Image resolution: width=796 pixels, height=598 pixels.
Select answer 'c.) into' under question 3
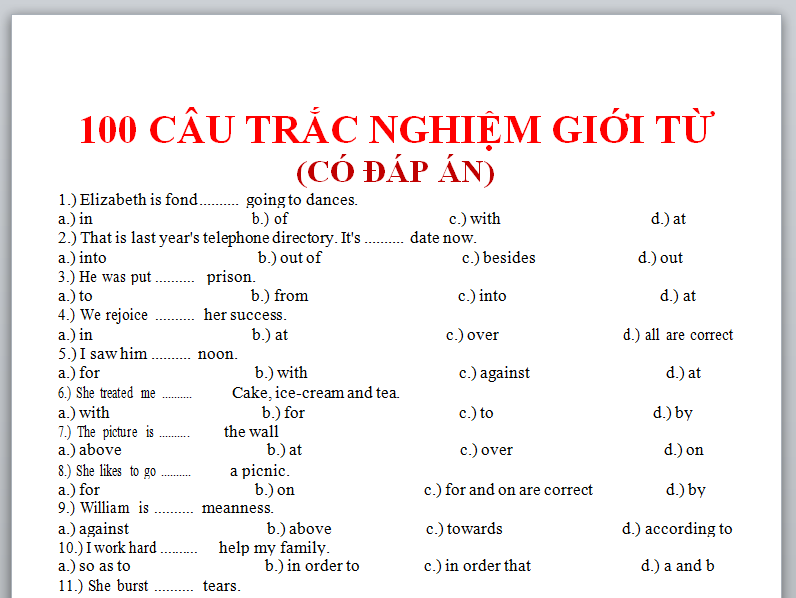(x=482, y=296)
